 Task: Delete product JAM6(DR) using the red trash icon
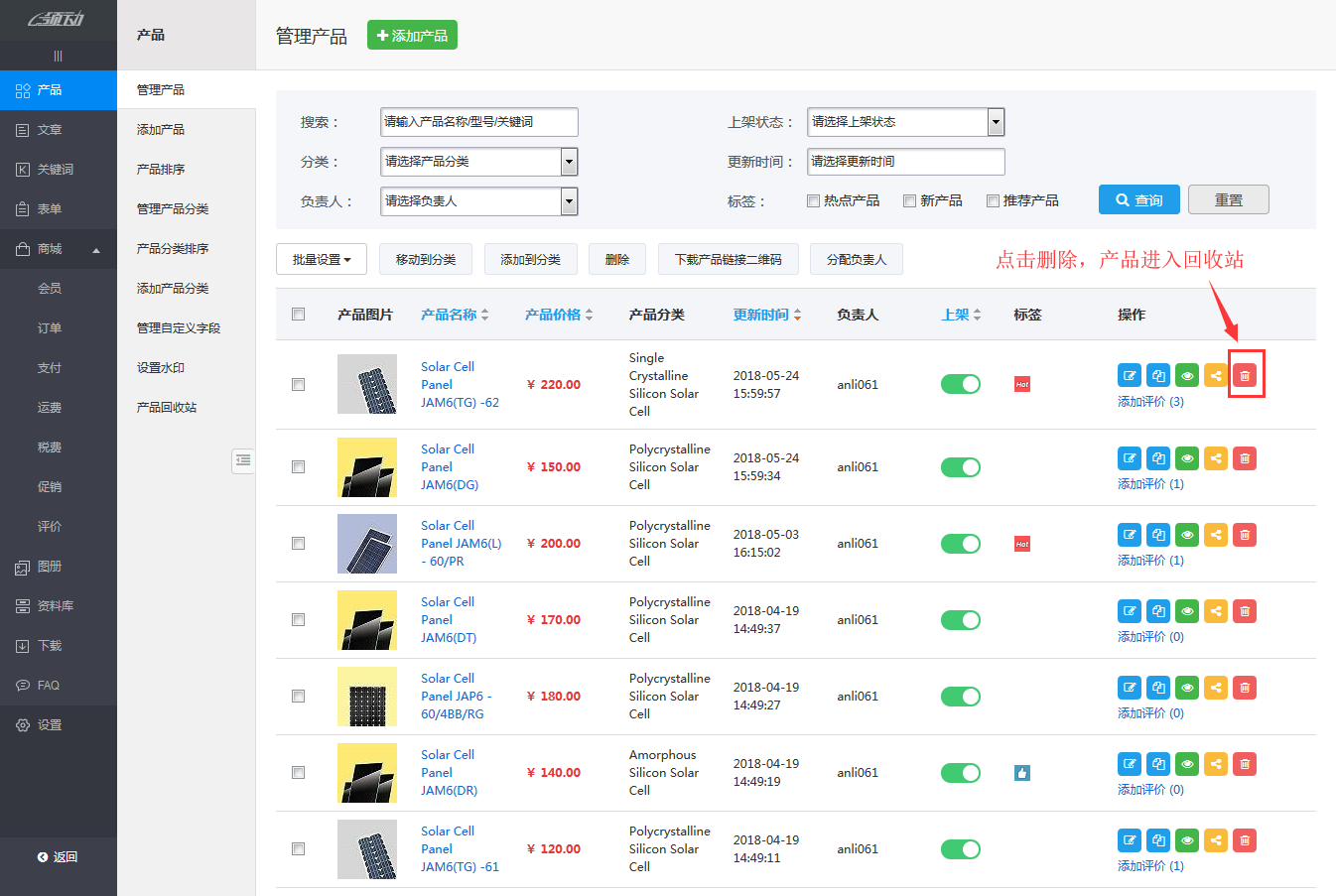point(1245,763)
